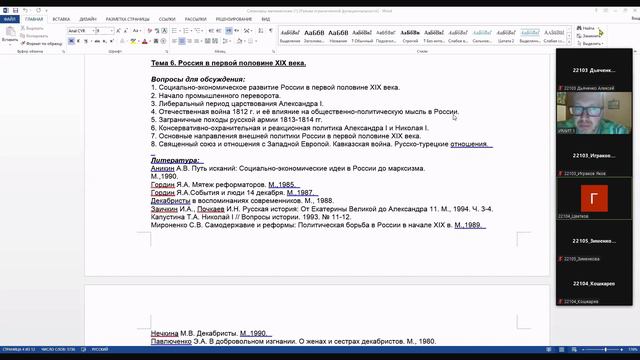Click the increase indent icon

pos(219,31)
